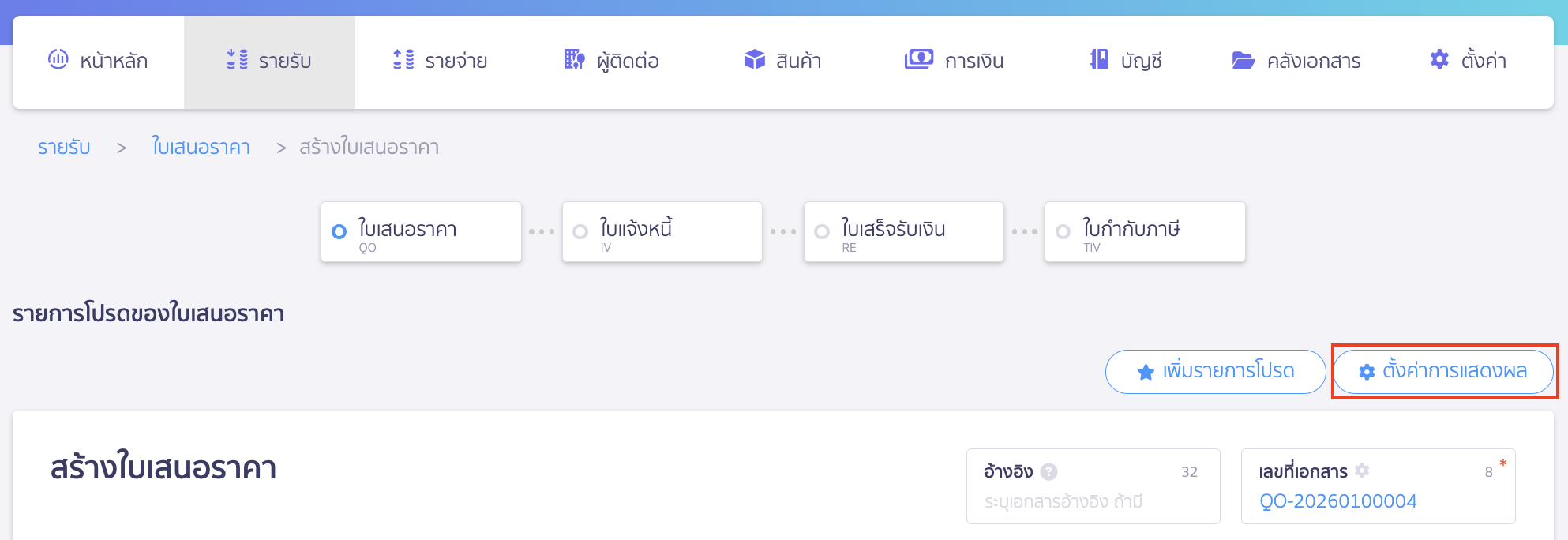Select the ใบแจ้งหนี้ IV document step
1568x540 pixels.
coord(662,231)
